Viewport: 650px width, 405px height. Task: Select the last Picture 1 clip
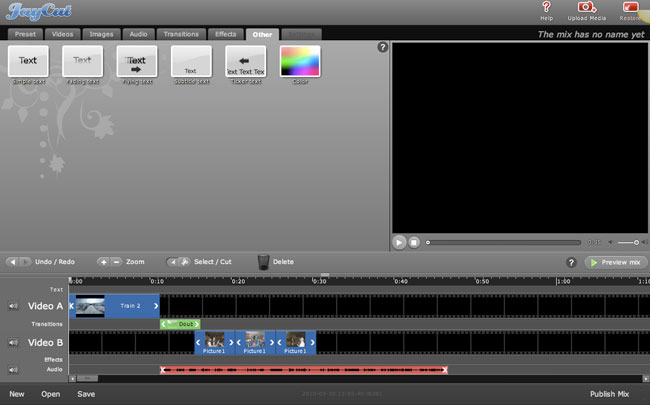[x=296, y=342]
